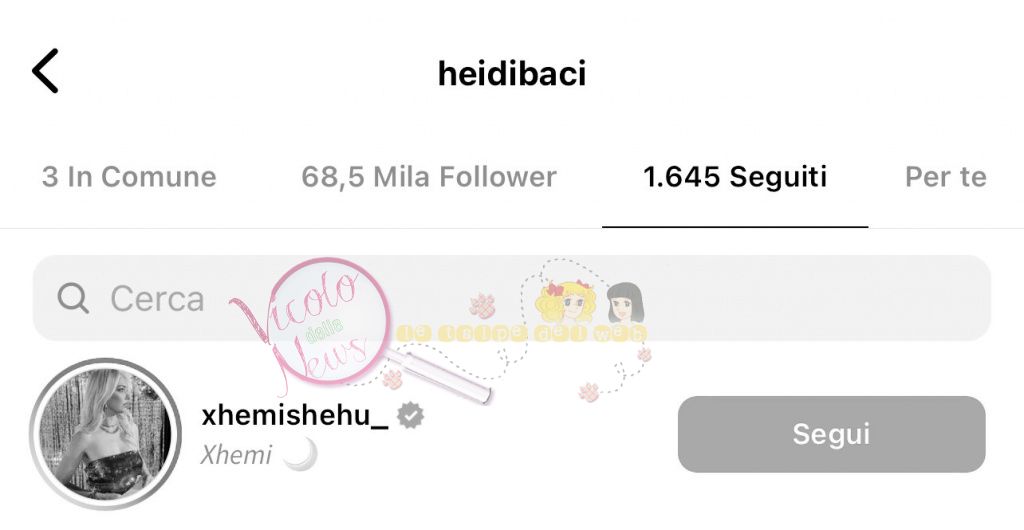Tap the Xhemi display name

tap(236, 455)
